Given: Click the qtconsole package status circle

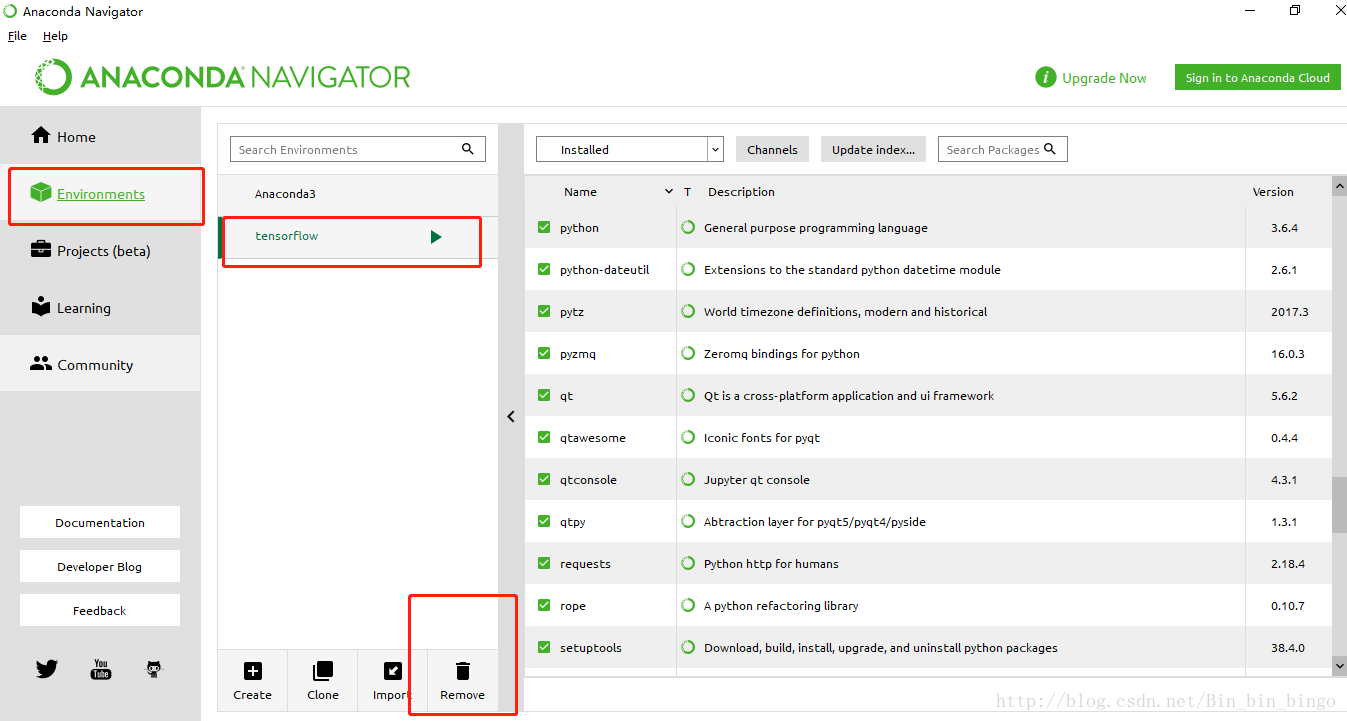Looking at the screenshot, I should (688, 479).
